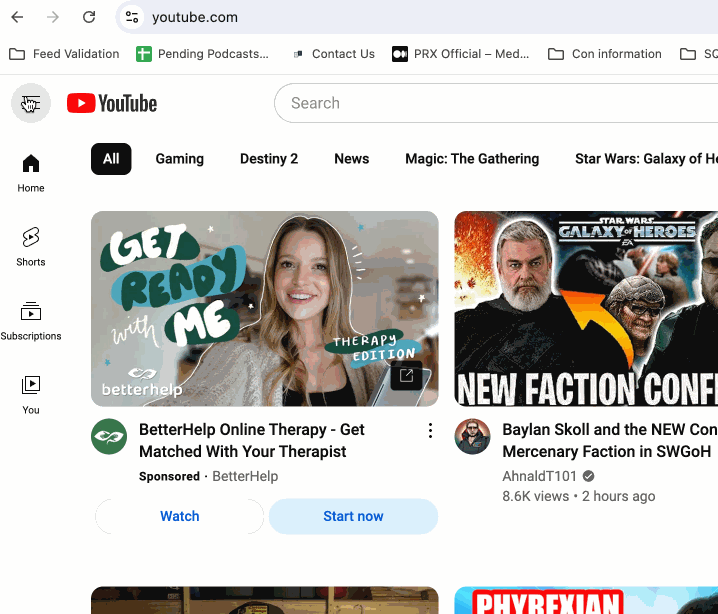Click the AhnaldT101 verified badge
718x614 pixels.
pyautogui.click(x=588, y=476)
